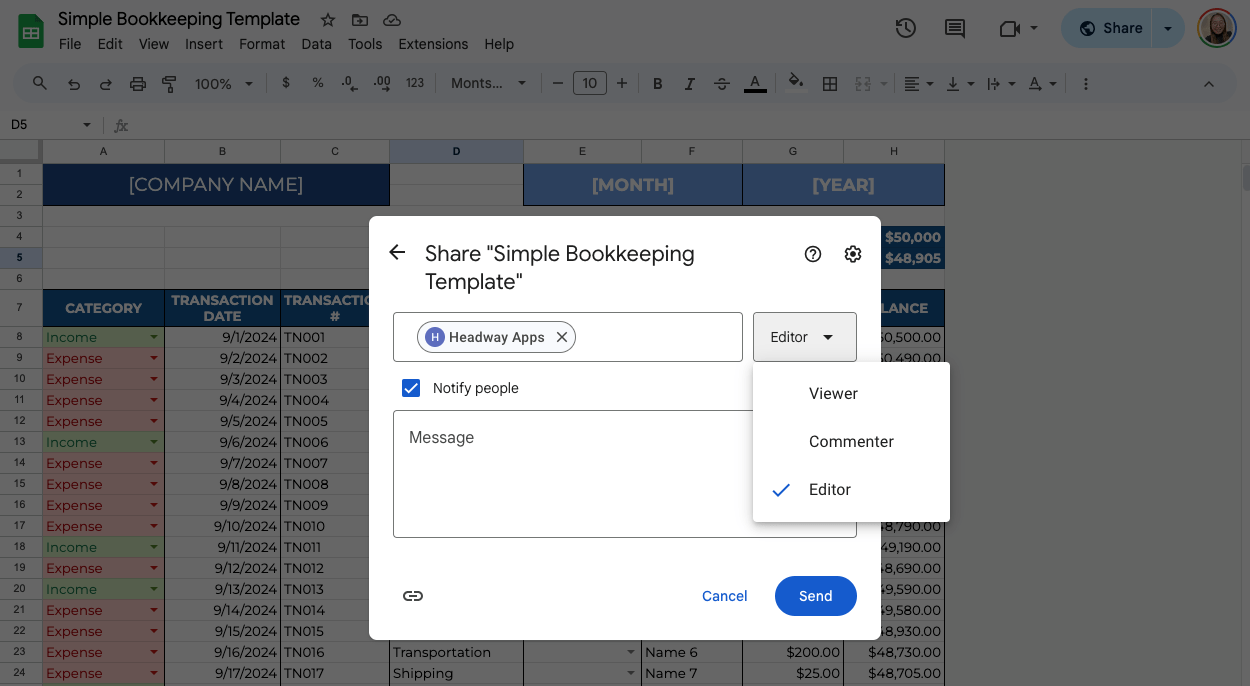Open the font selection dropdown

click(488, 83)
